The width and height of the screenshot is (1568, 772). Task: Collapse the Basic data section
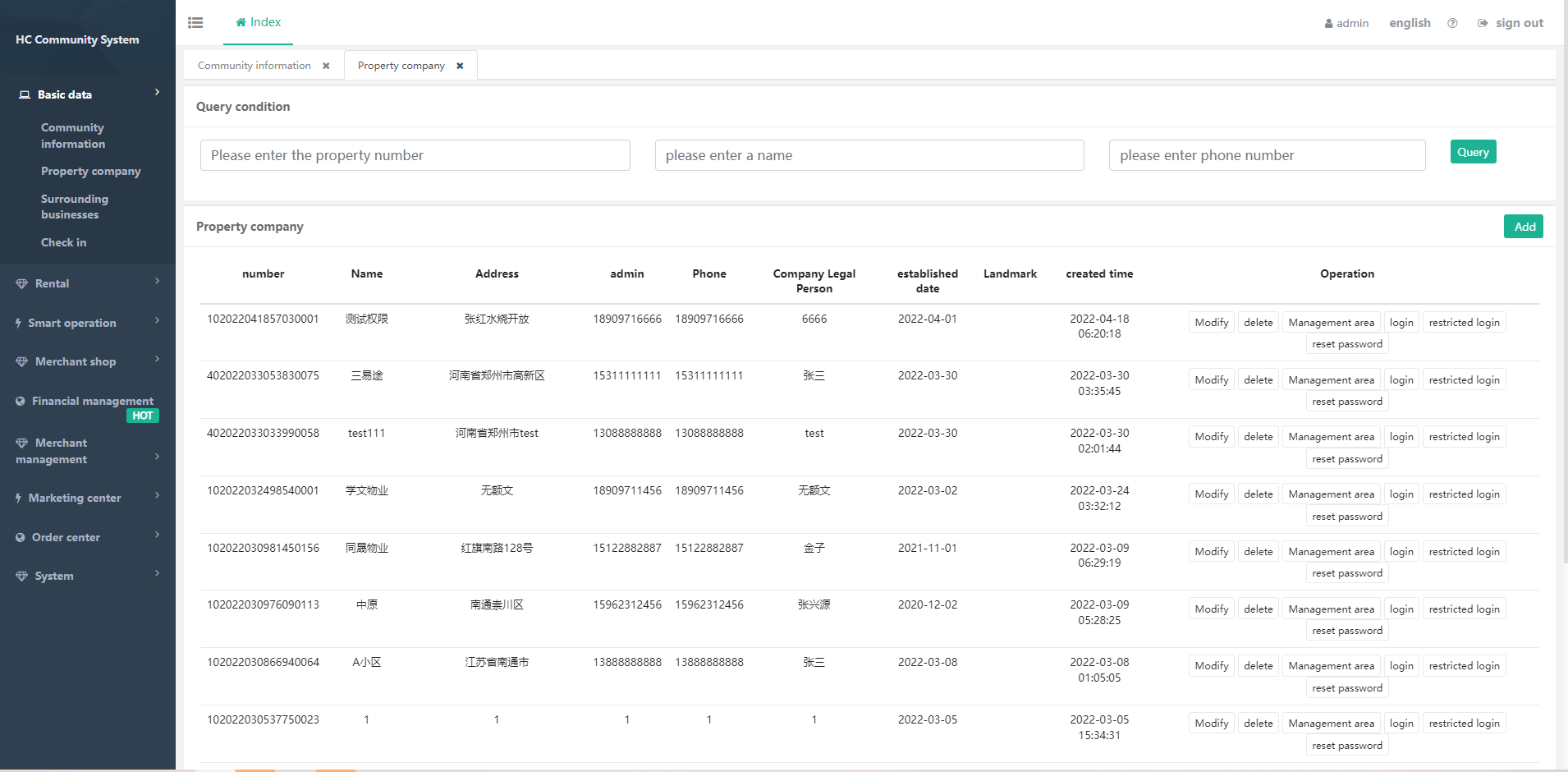157,93
